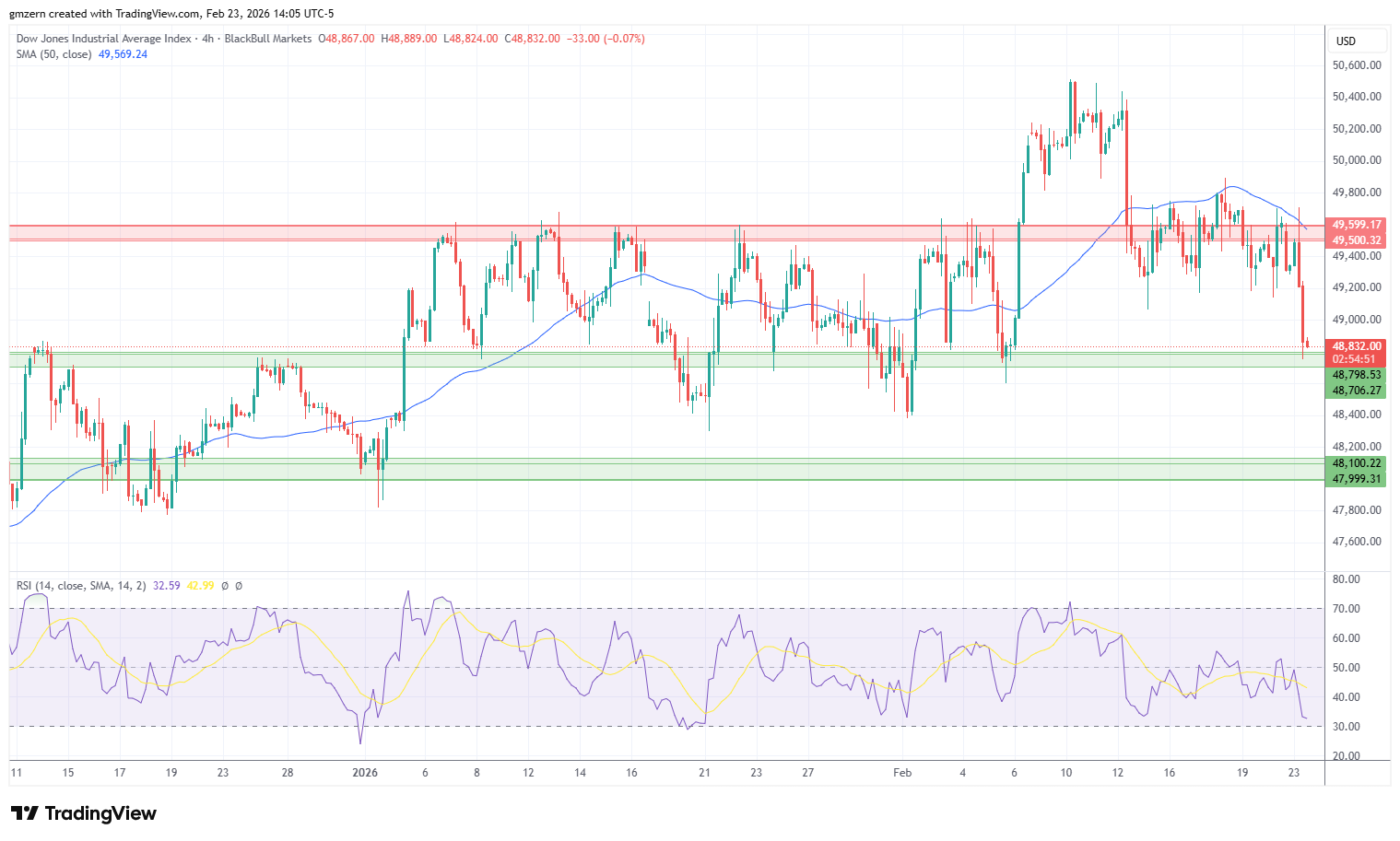Click the date label 11 on time axis
The width and height of the screenshot is (1400, 841).
coord(16,773)
